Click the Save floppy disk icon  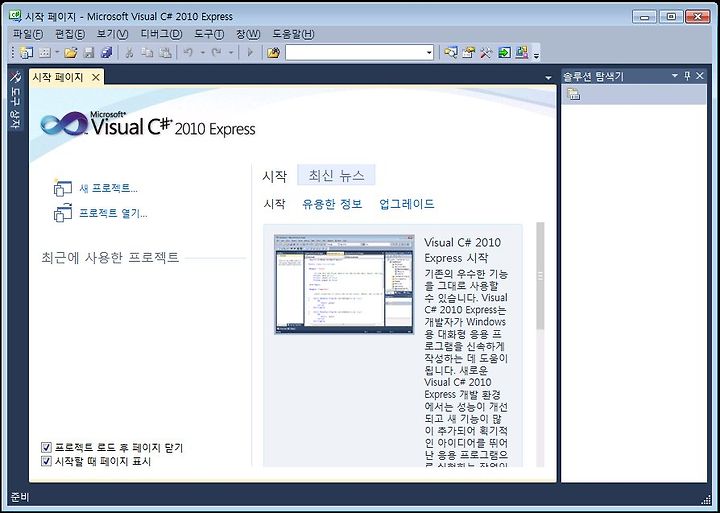(x=89, y=53)
